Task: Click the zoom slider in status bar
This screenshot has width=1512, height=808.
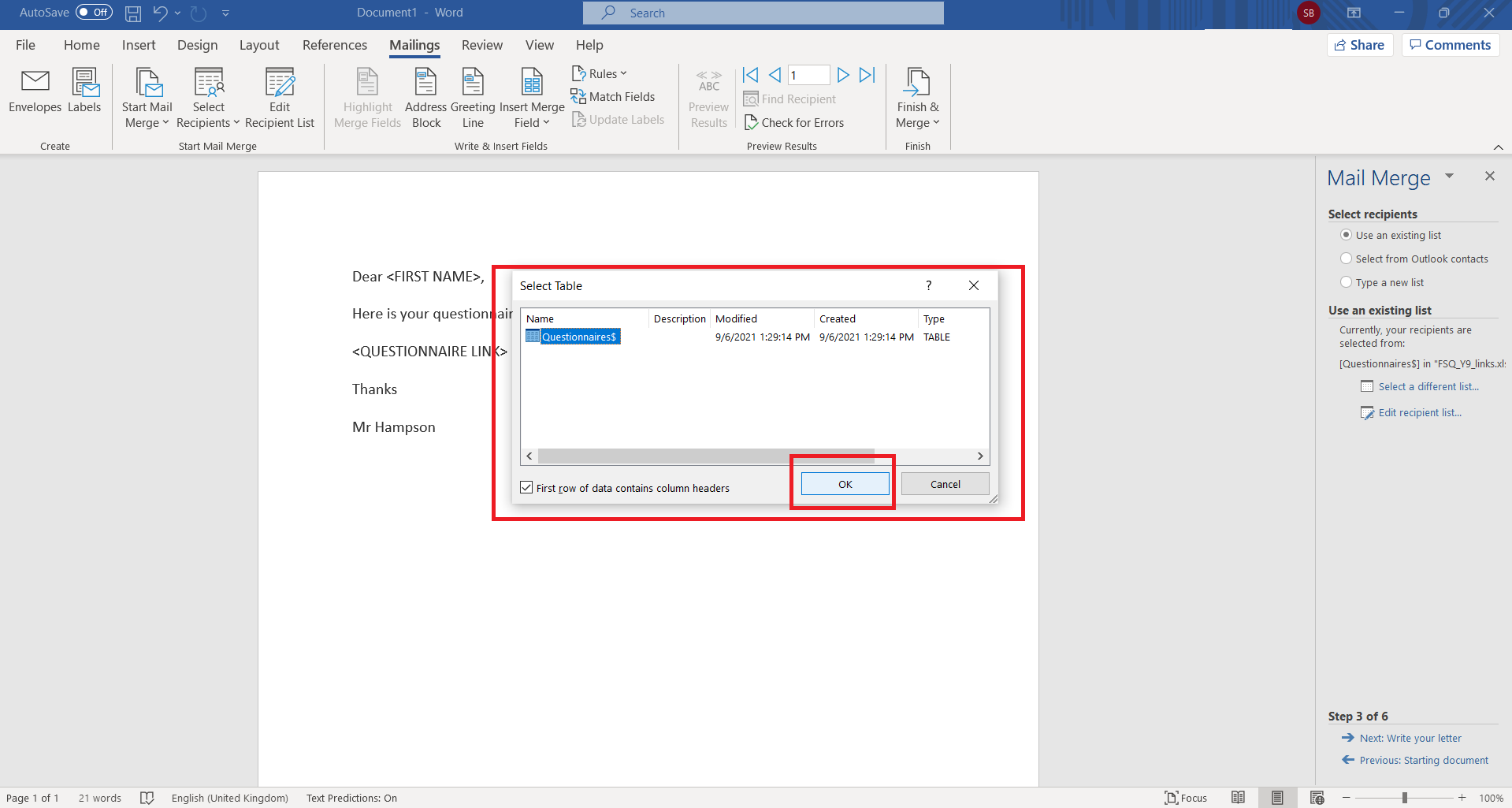Action: 1404,798
